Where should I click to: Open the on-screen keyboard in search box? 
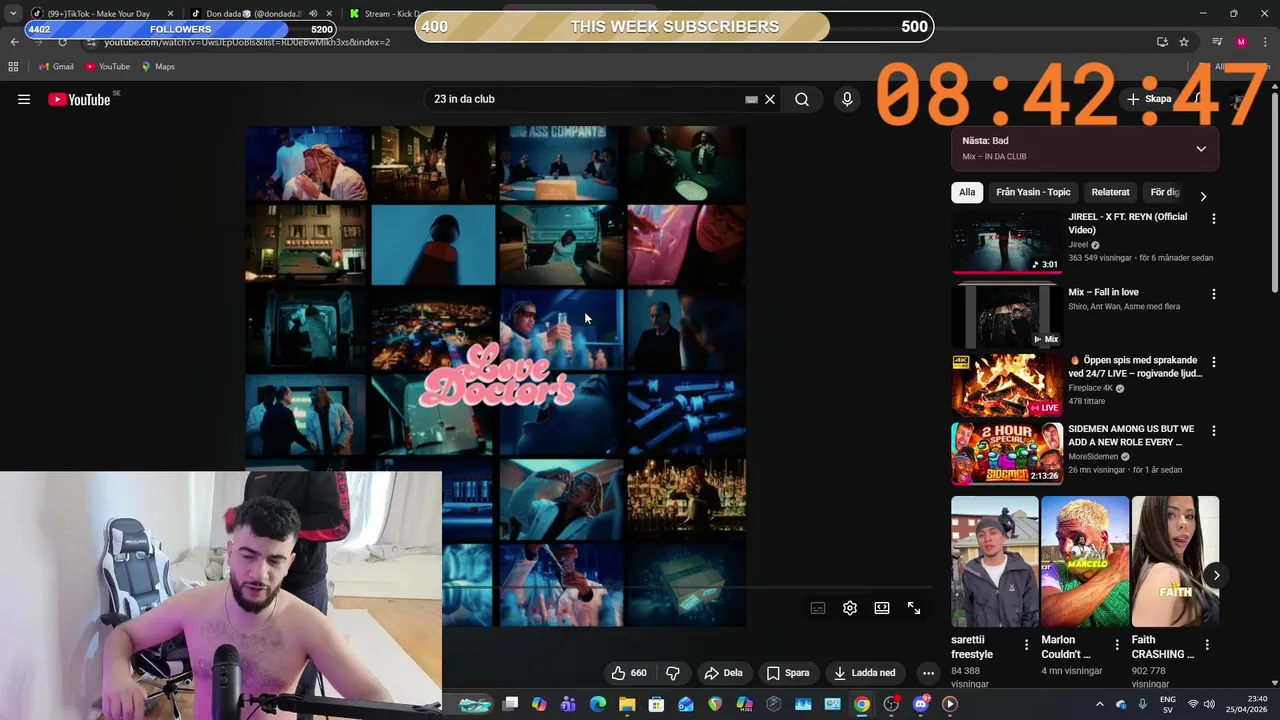(751, 100)
